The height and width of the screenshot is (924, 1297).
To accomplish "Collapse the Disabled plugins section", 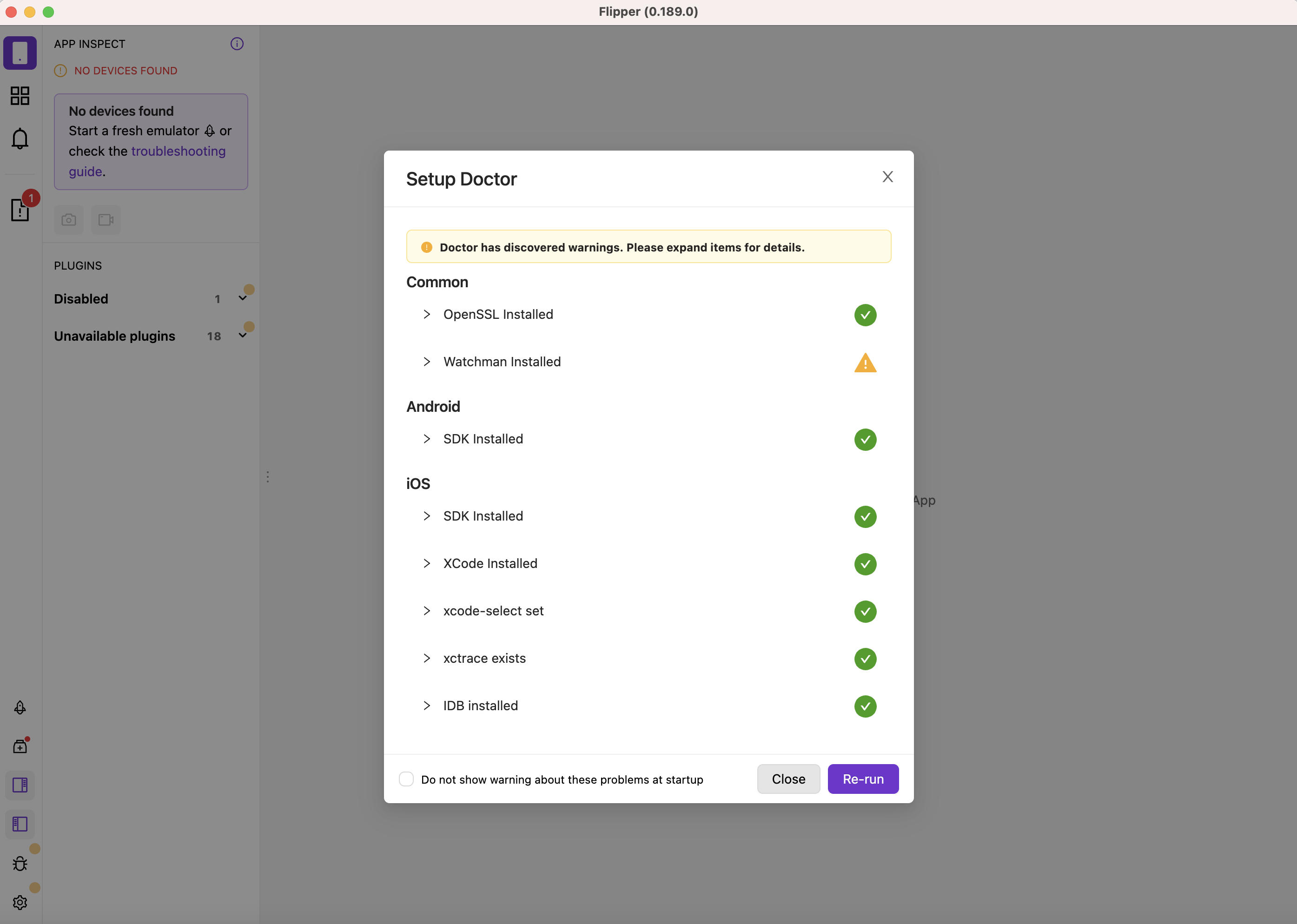I will (x=243, y=298).
